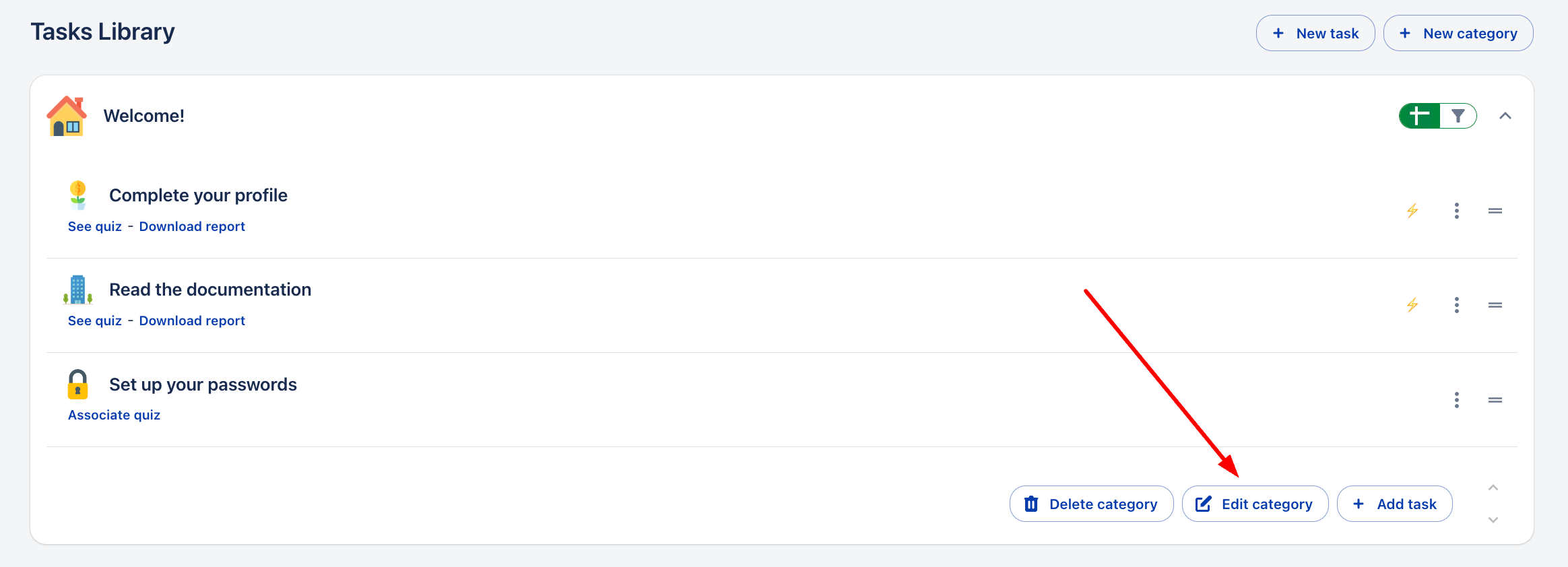Viewport: 1568px width, 567px height.
Task: Open three-dot menu for Read the documentation
Action: tap(1456, 305)
